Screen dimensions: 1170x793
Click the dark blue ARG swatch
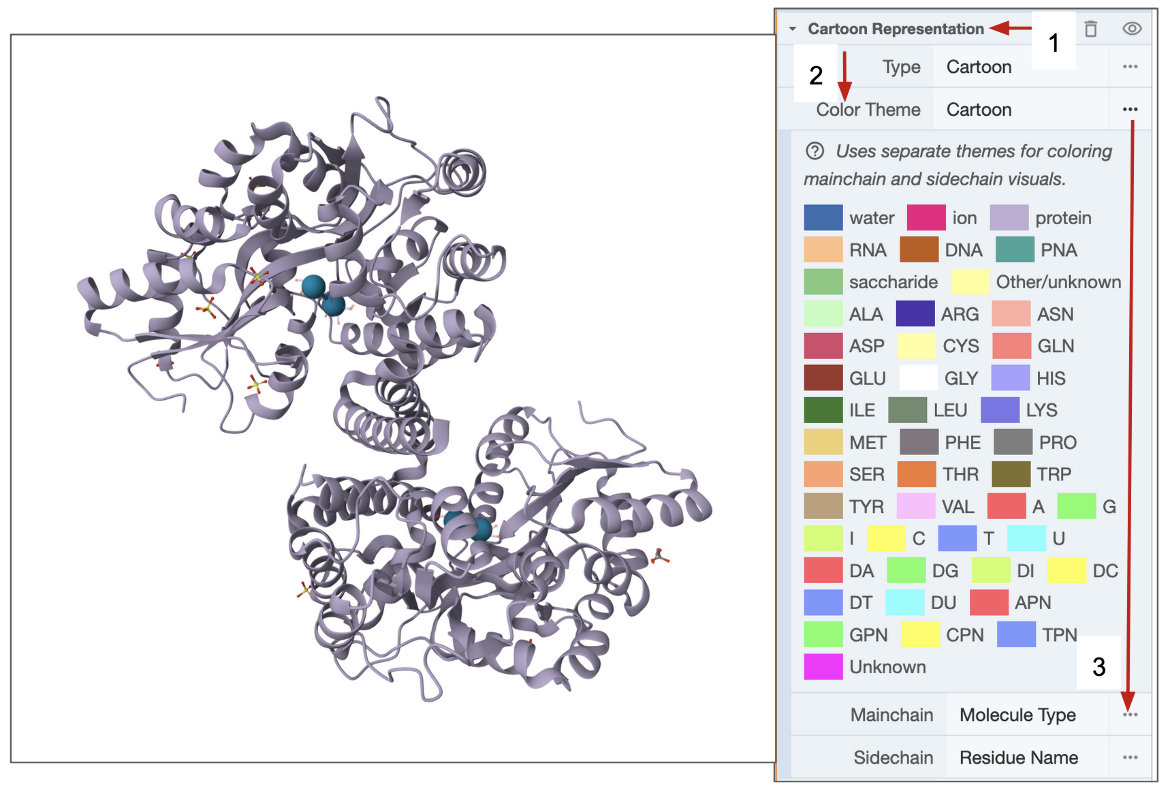pos(915,314)
